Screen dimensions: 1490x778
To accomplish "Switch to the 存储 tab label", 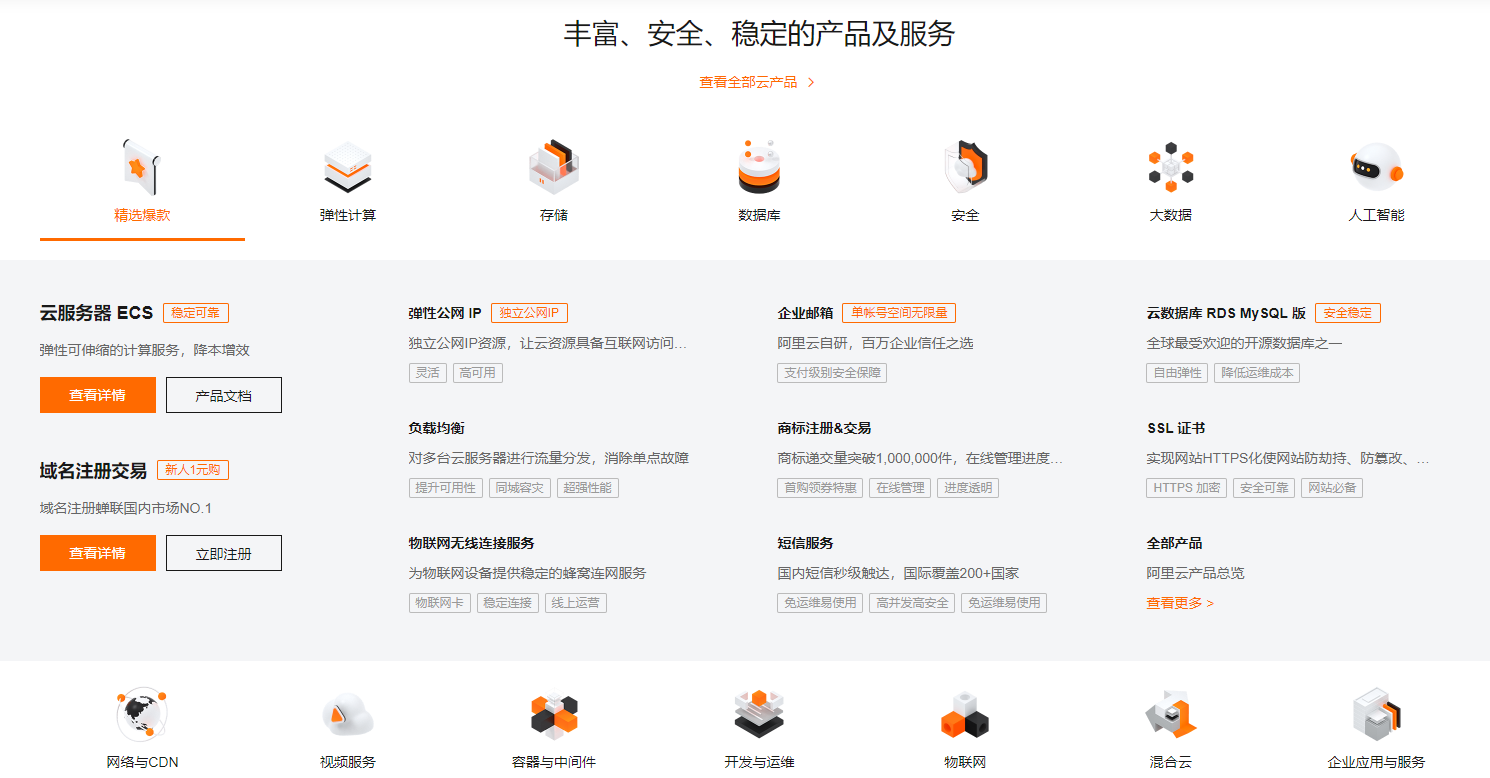I will (x=554, y=215).
